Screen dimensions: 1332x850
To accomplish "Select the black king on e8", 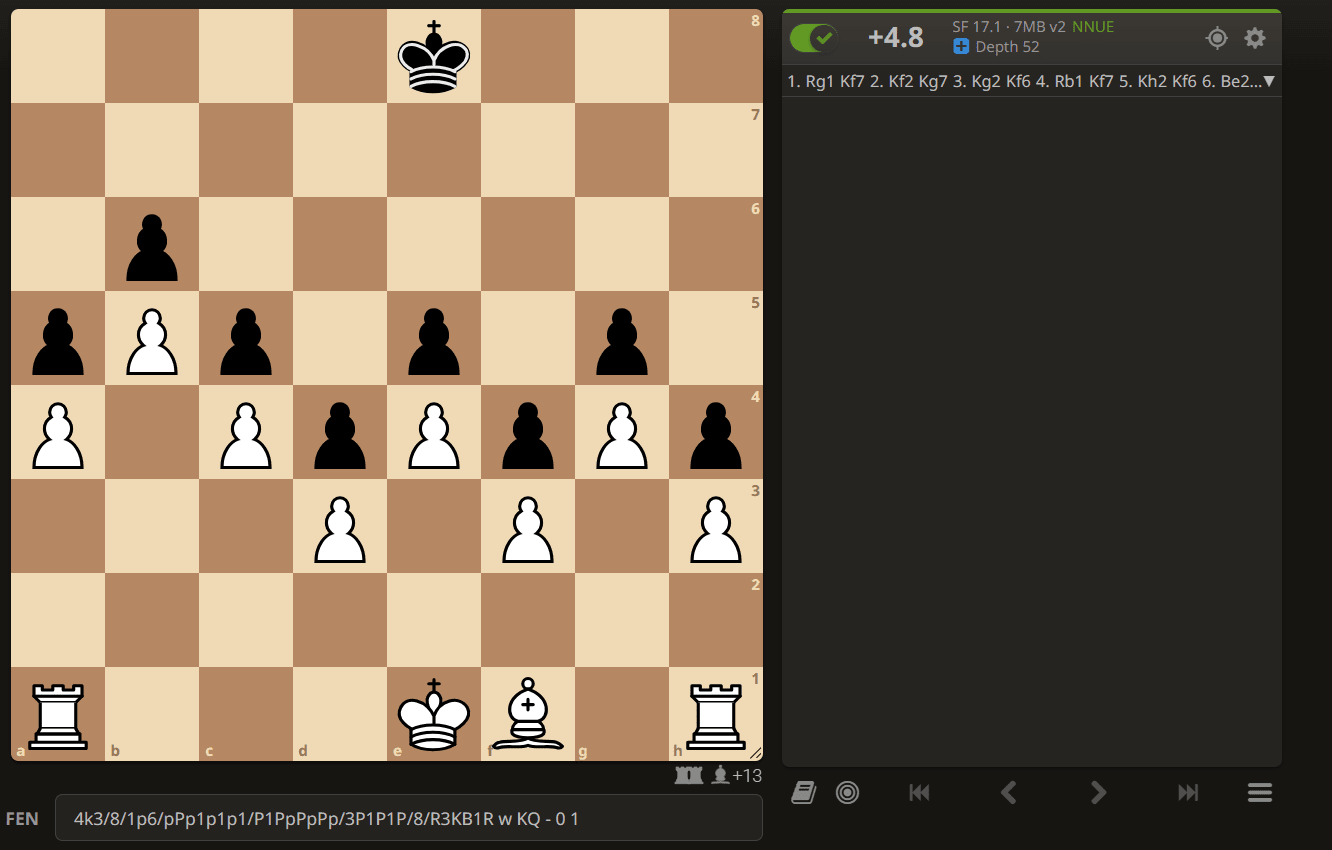I will (434, 57).
